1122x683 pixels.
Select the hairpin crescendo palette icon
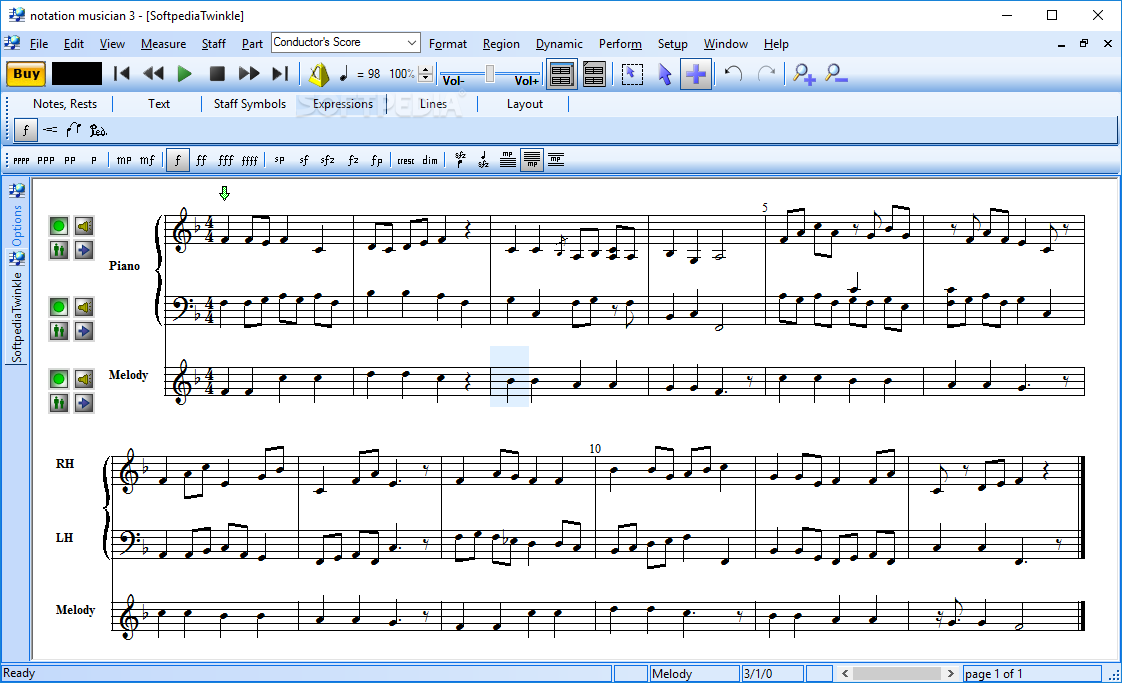coord(50,130)
